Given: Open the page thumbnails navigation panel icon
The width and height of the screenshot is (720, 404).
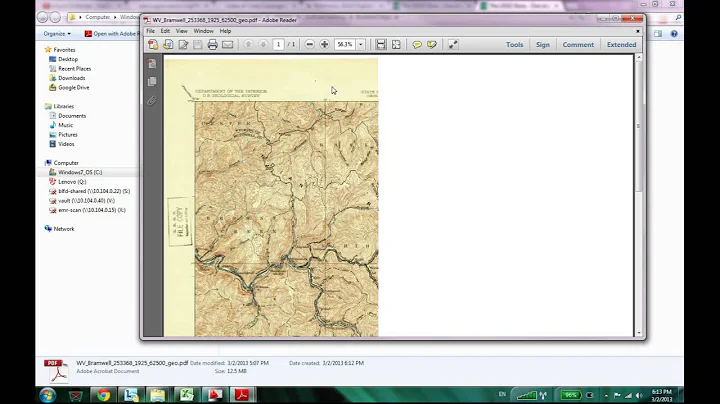Looking at the screenshot, I should click(x=152, y=63).
